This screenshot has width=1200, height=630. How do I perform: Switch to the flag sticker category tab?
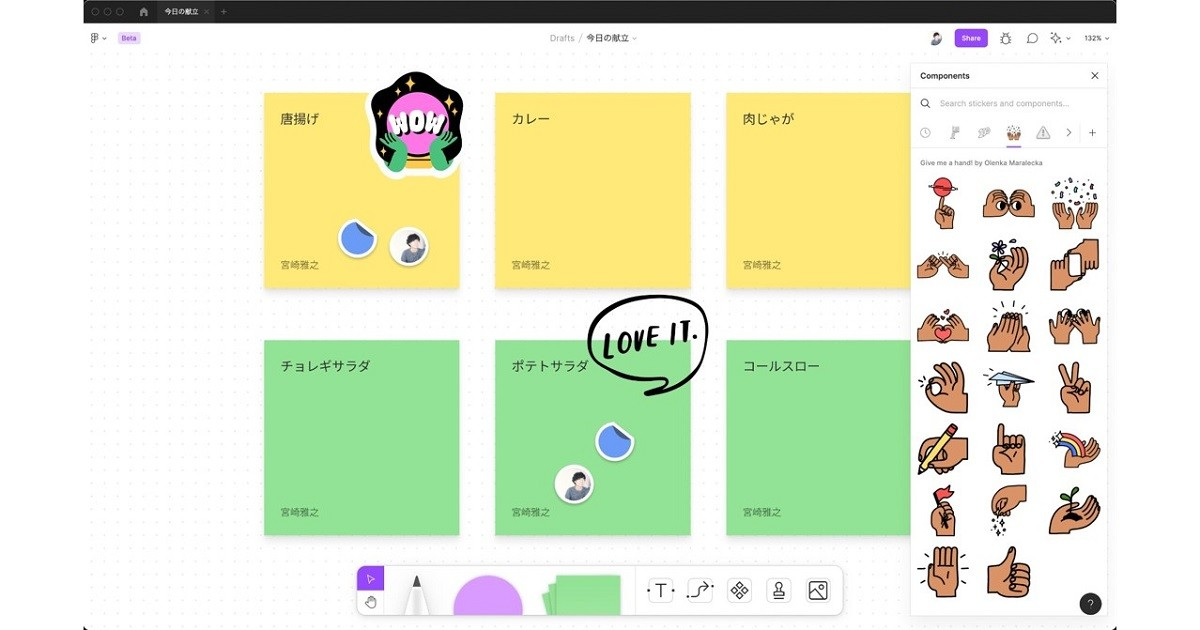click(x=955, y=132)
